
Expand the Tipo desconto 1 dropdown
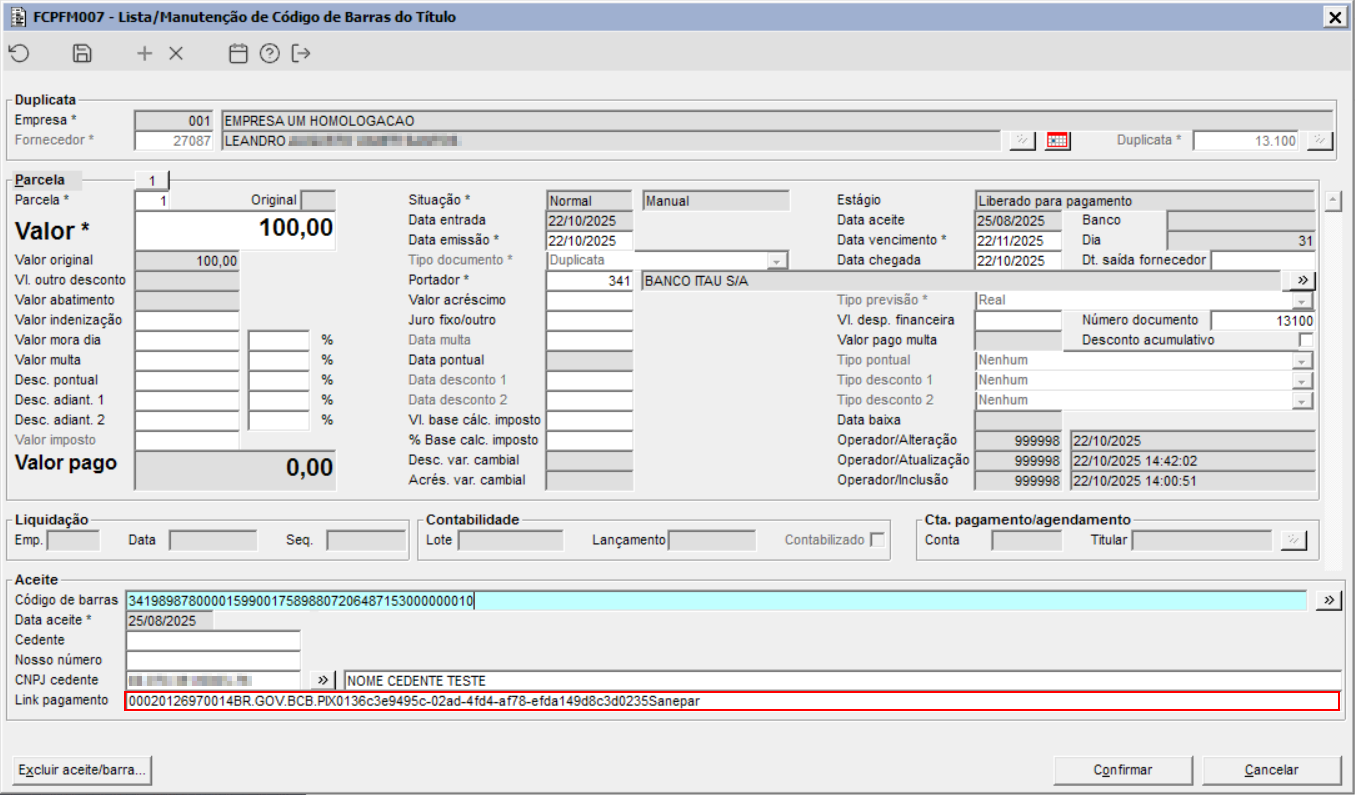pyautogui.click(x=1301, y=381)
